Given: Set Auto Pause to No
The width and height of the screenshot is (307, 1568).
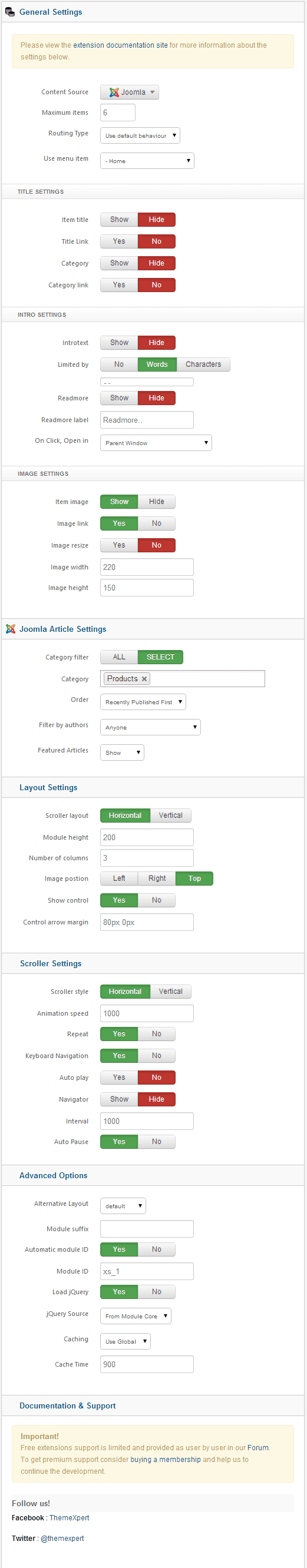Looking at the screenshot, I should point(157,1142).
